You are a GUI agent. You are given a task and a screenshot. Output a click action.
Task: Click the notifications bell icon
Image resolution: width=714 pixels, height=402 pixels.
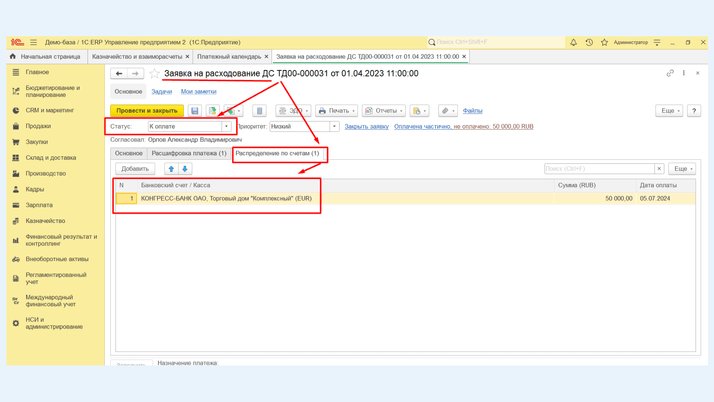(573, 42)
